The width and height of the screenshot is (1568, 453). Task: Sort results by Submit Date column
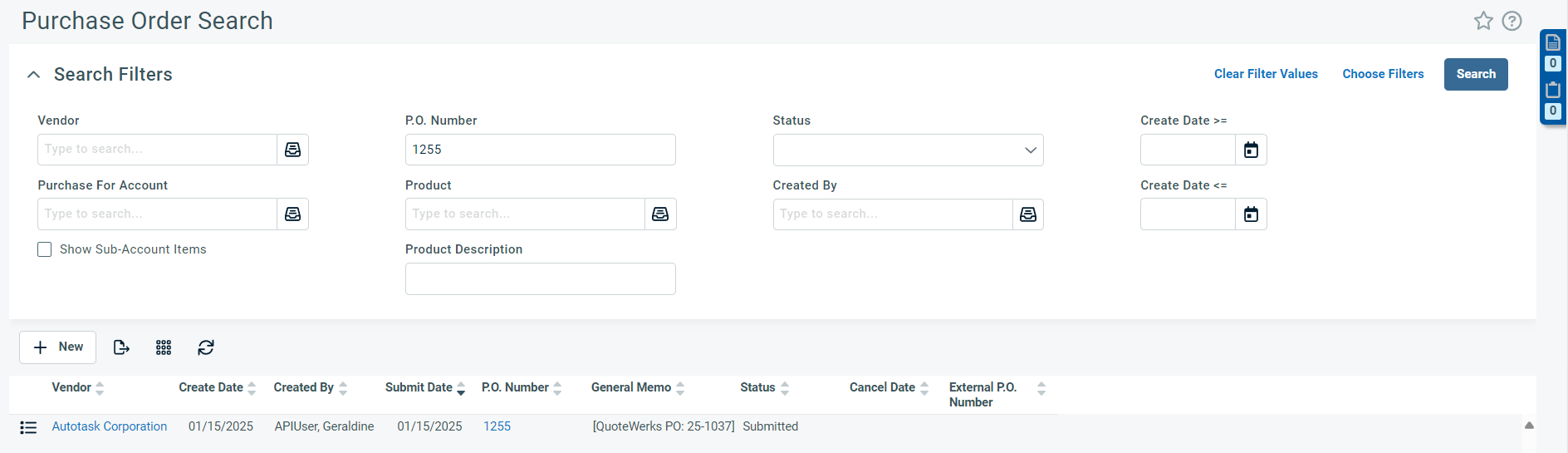419,387
